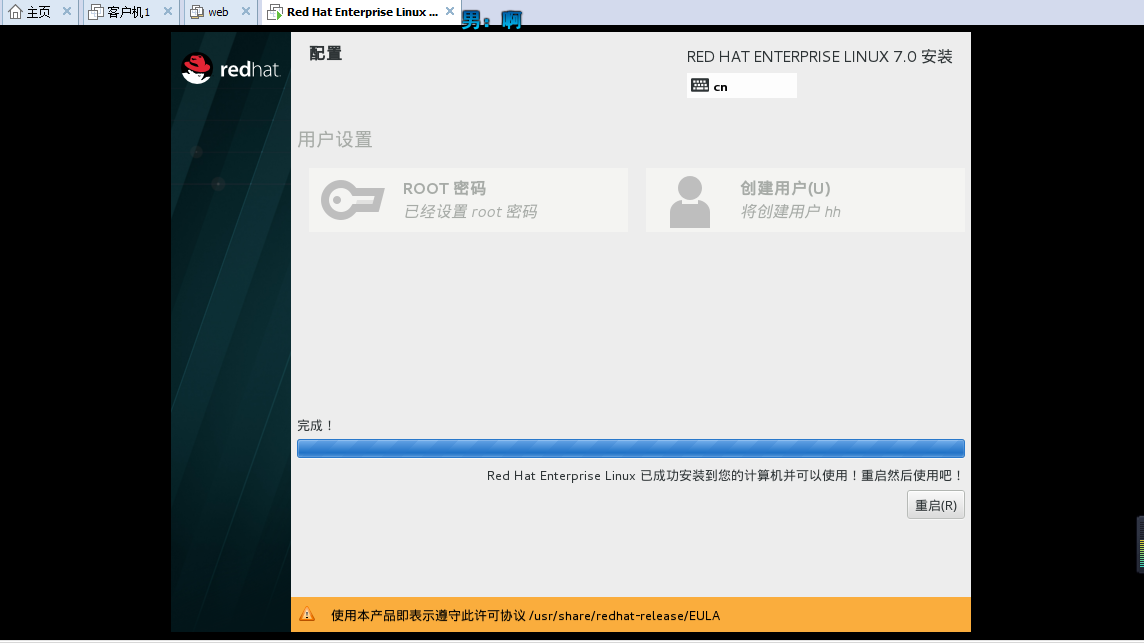Viewport: 1144px width, 643px height.
Task: Click the 用户设置 section heading
Action: click(x=335, y=139)
